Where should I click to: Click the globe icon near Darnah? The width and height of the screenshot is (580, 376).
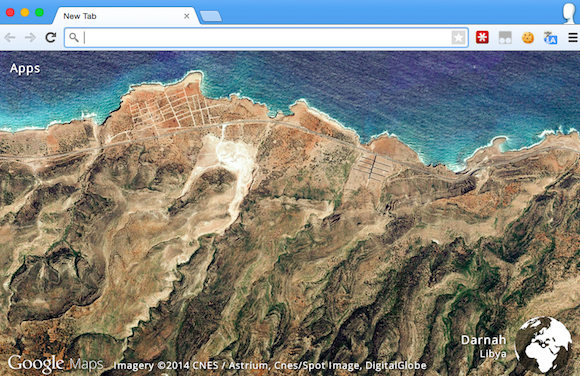click(543, 344)
